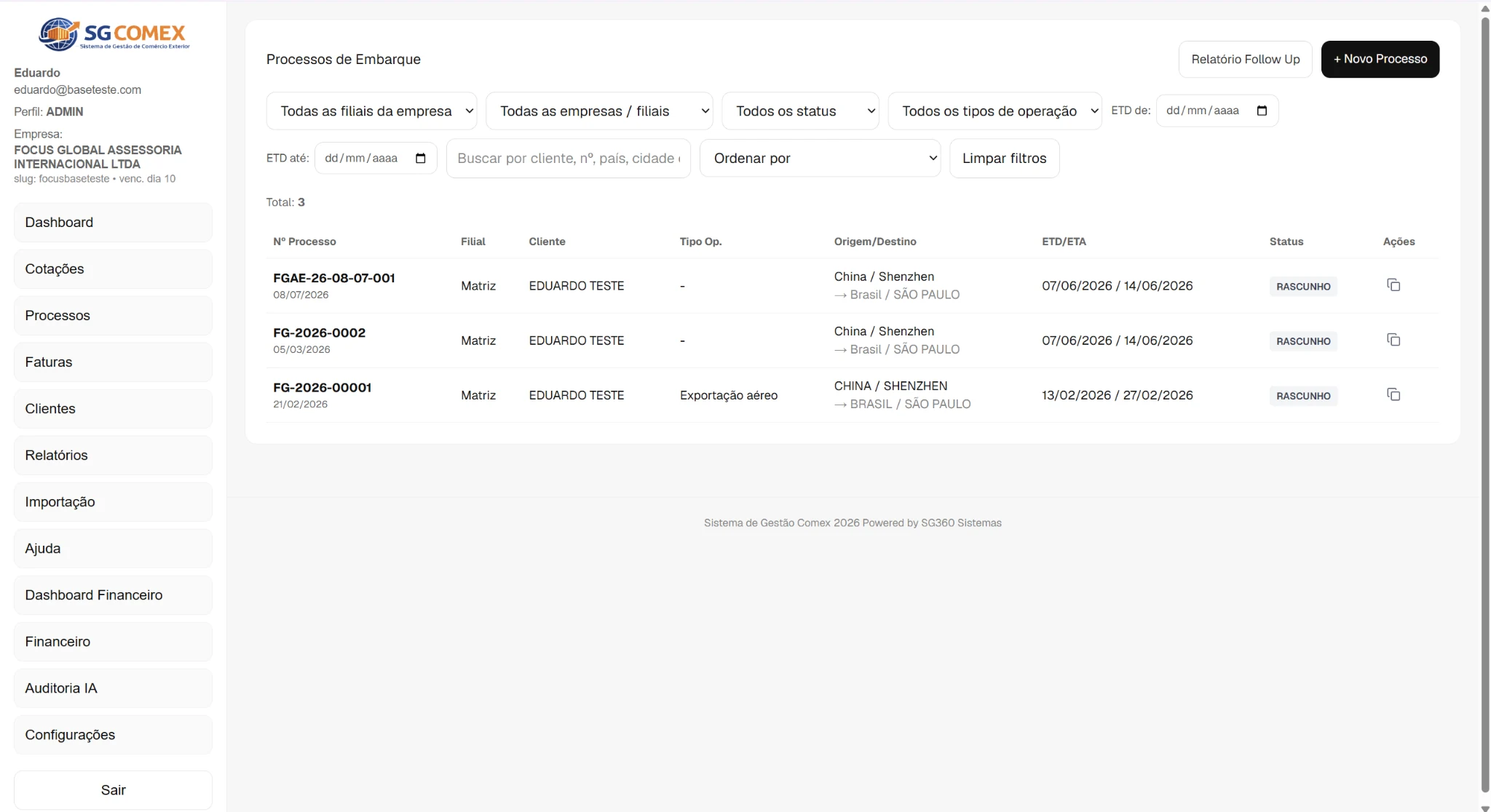Click Status column header
The height and width of the screenshot is (812, 1491).
point(1286,241)
